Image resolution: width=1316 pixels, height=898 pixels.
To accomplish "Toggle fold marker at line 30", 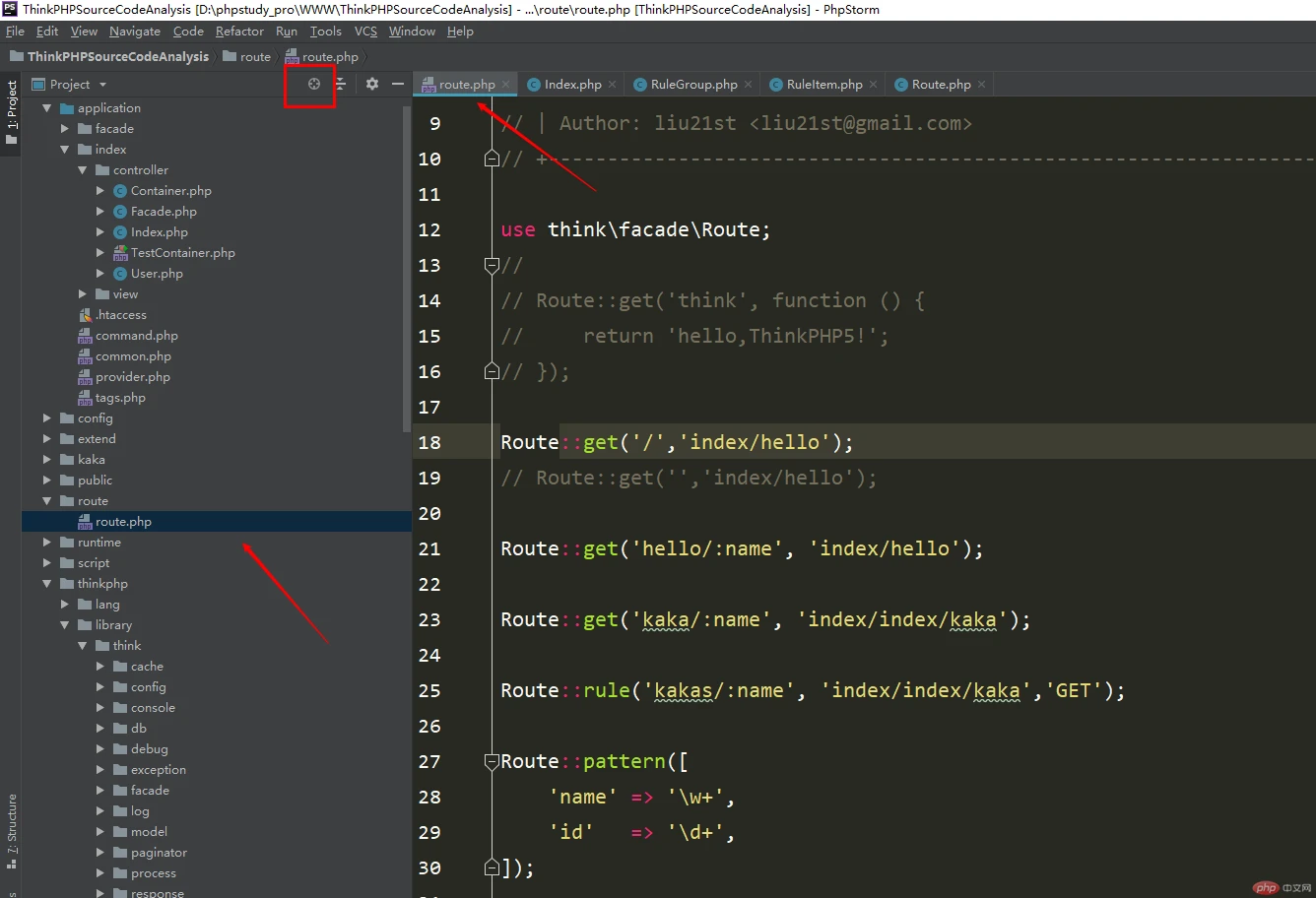I will pyautogui.click(x=492, y=867).
